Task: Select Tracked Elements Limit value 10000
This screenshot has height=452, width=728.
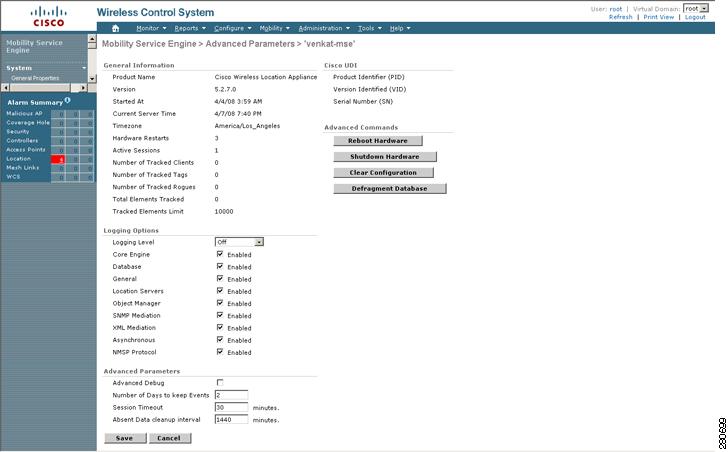Action: click(x=224, y=211)
